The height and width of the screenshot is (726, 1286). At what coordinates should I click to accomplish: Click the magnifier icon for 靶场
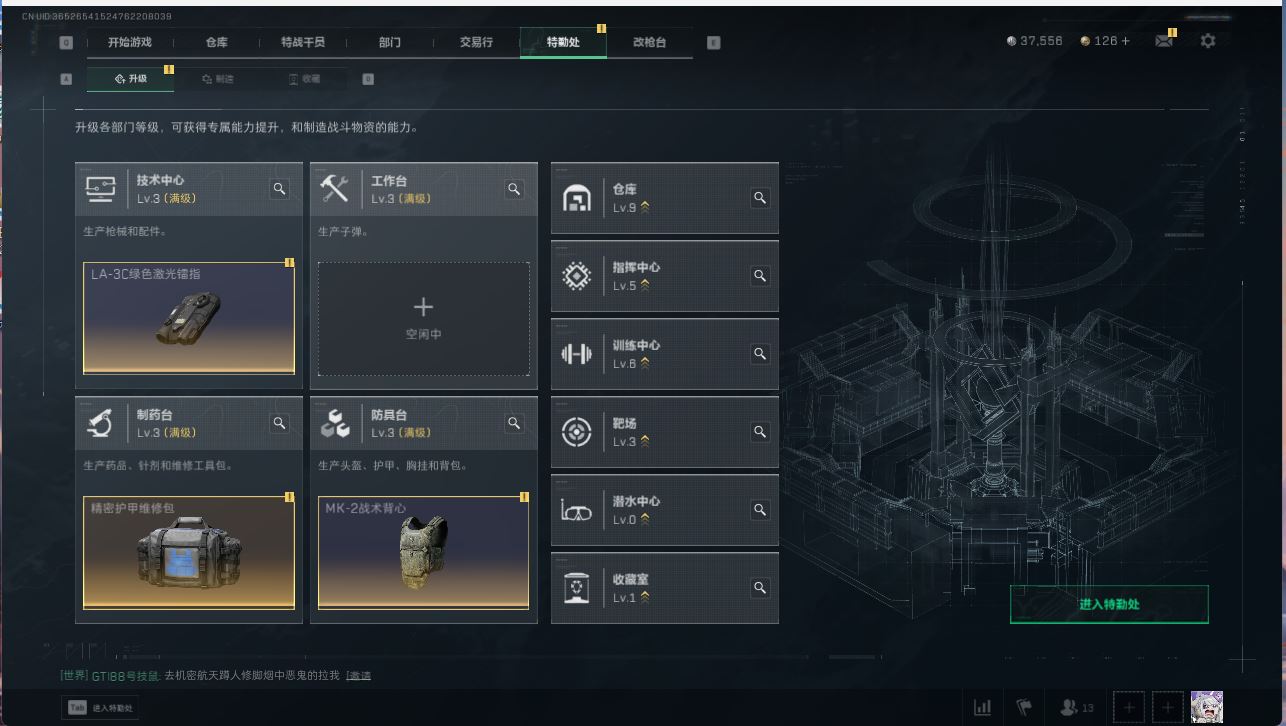click(x=760, y=432)
